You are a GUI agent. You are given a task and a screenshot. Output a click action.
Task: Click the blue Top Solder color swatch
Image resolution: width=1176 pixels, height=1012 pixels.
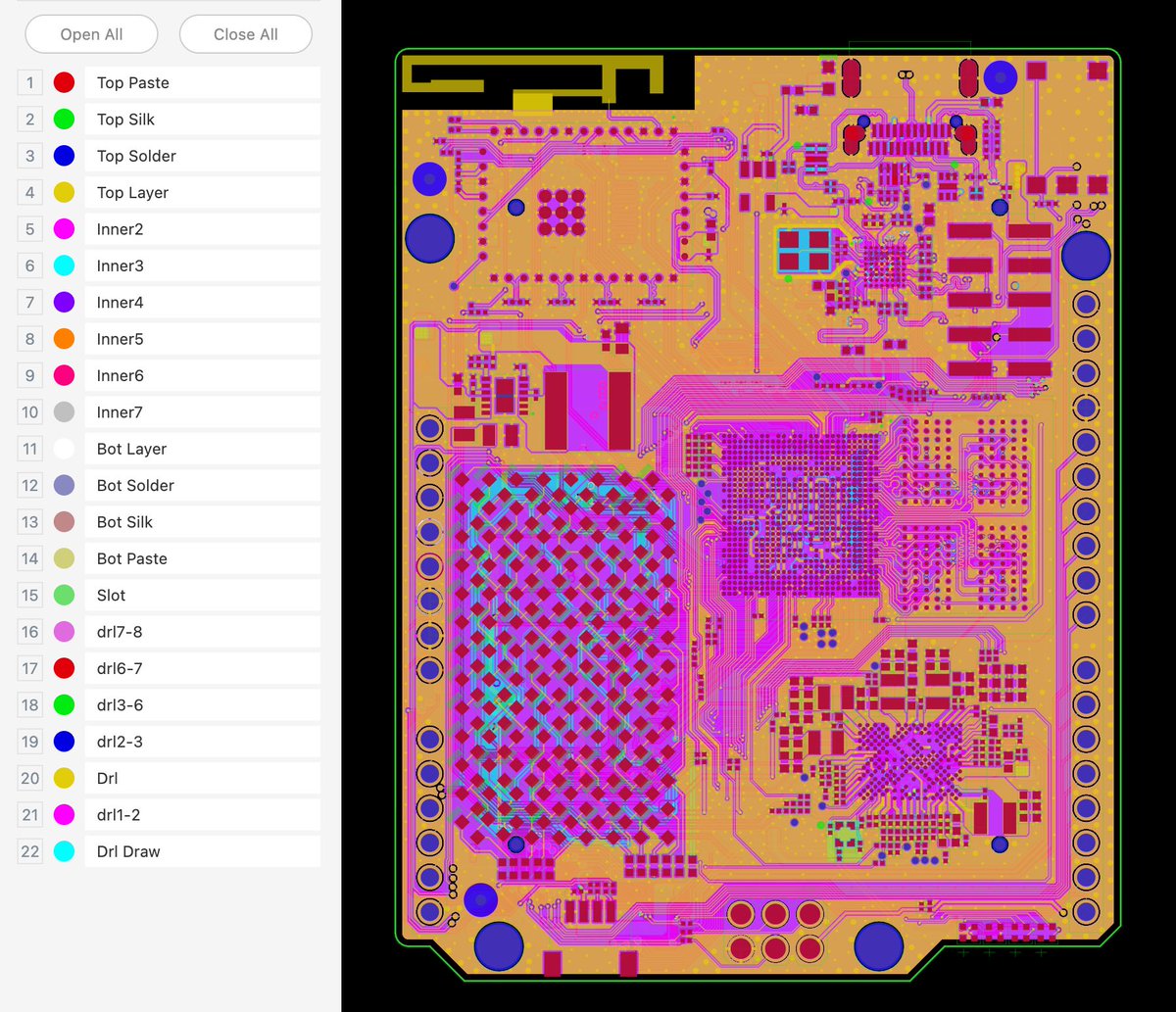point(64,156)
